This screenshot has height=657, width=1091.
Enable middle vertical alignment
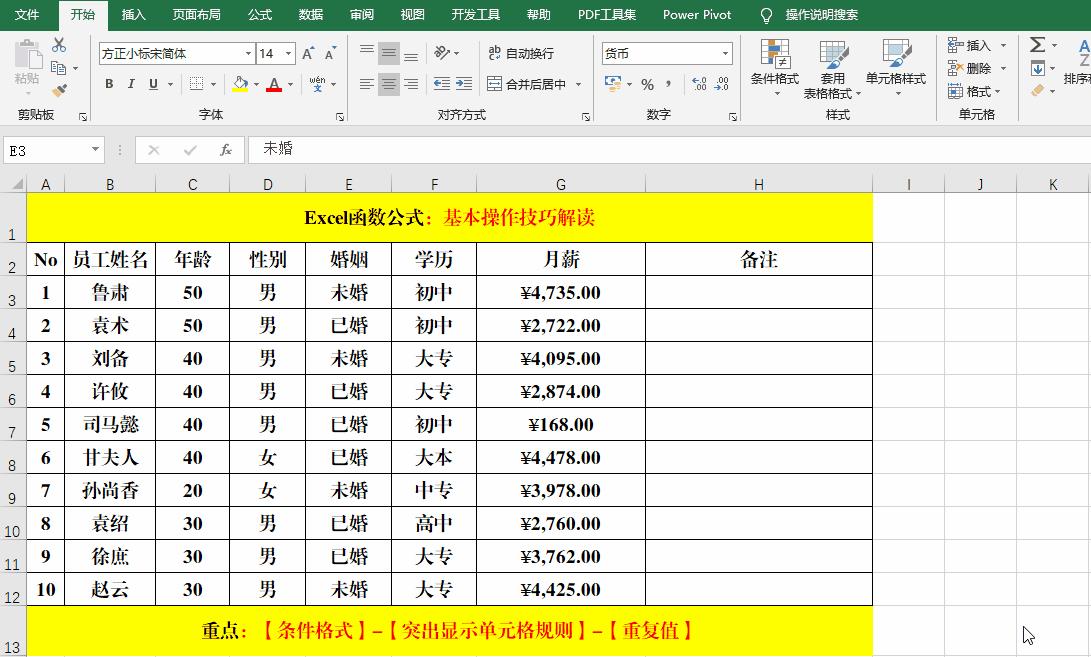[390, 53]
